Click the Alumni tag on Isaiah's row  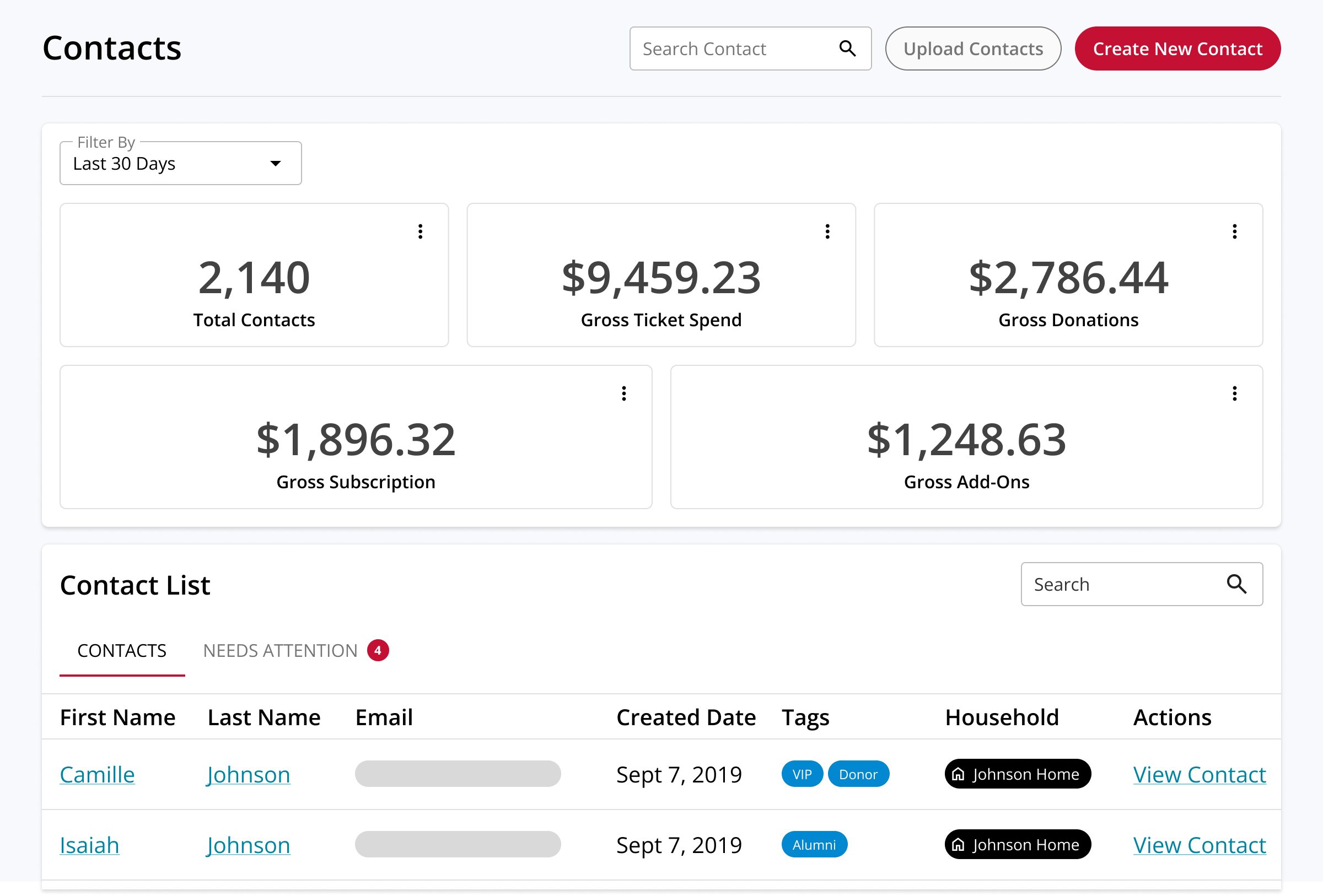[x=814, y=844]
